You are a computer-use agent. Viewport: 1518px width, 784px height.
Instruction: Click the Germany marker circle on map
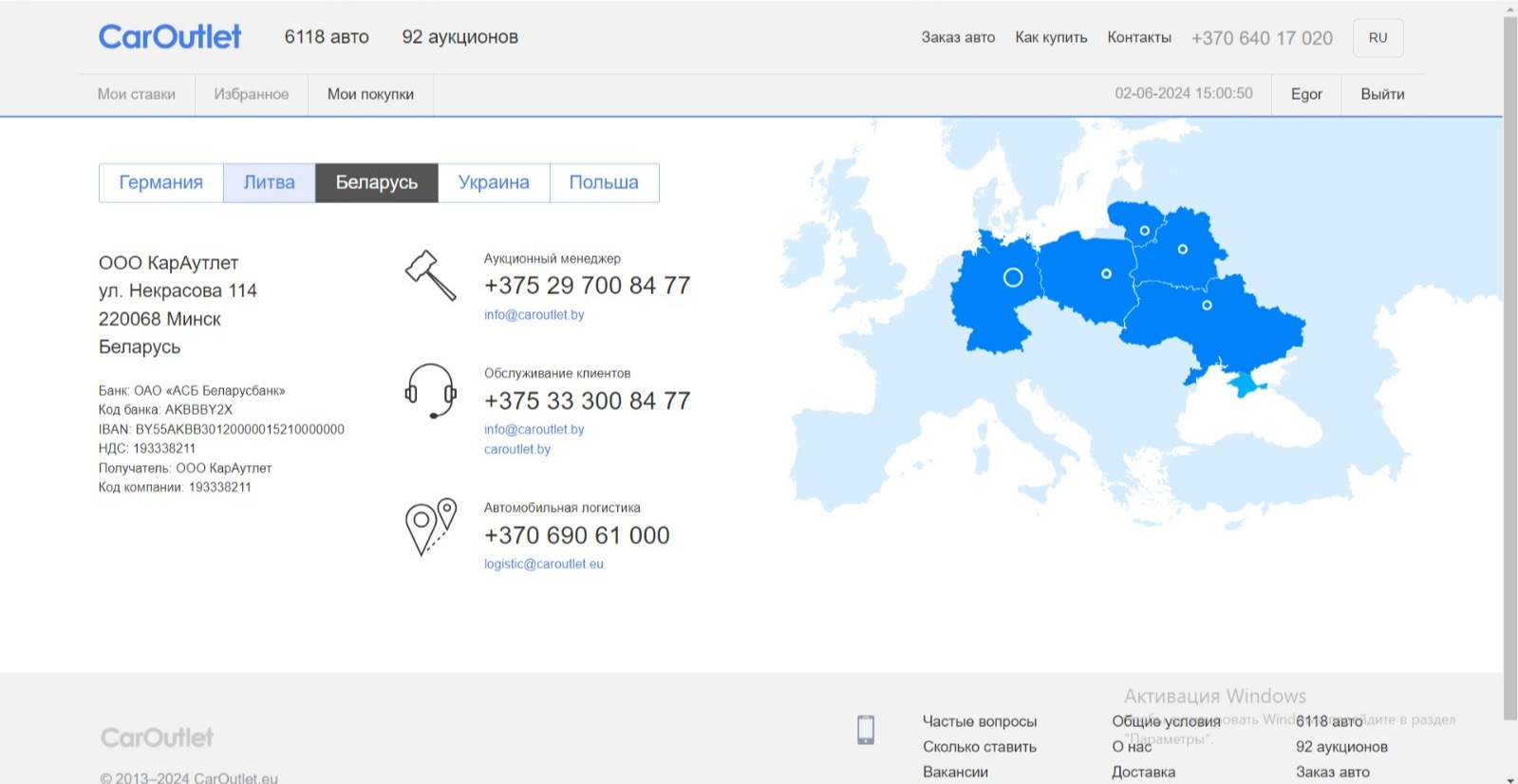[x=1013, y=277]
